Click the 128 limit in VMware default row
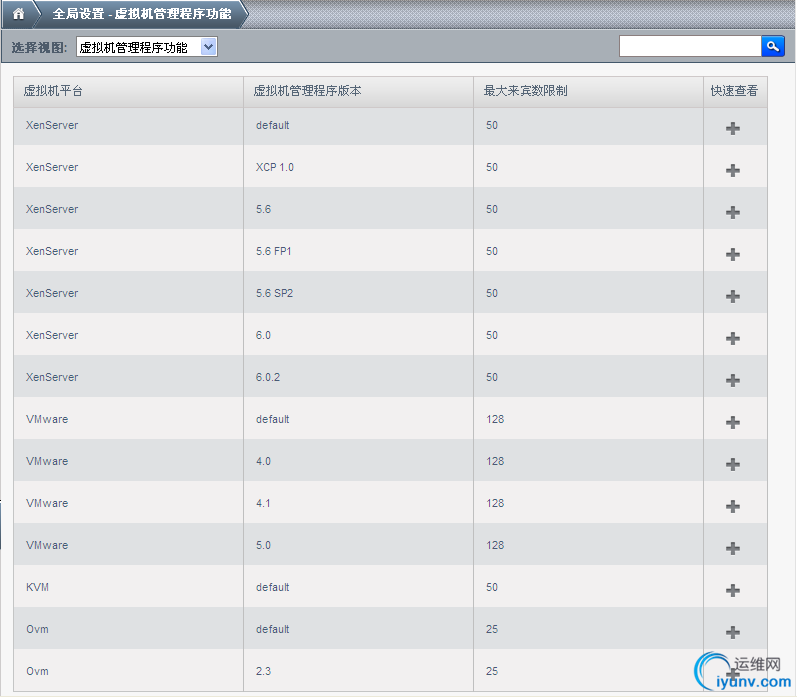The width and height of the screenshot is (797, 698). [x=495, y=419]
